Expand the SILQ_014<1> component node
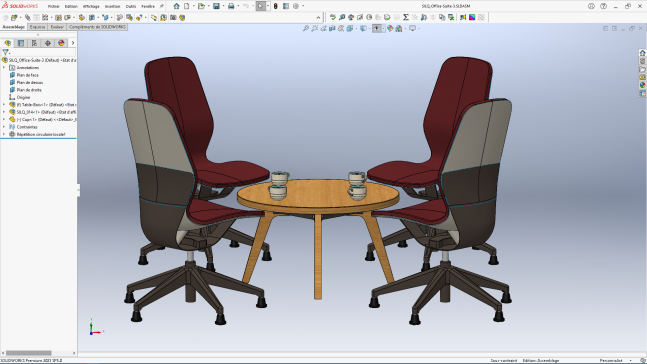 (x=4, y=112)
